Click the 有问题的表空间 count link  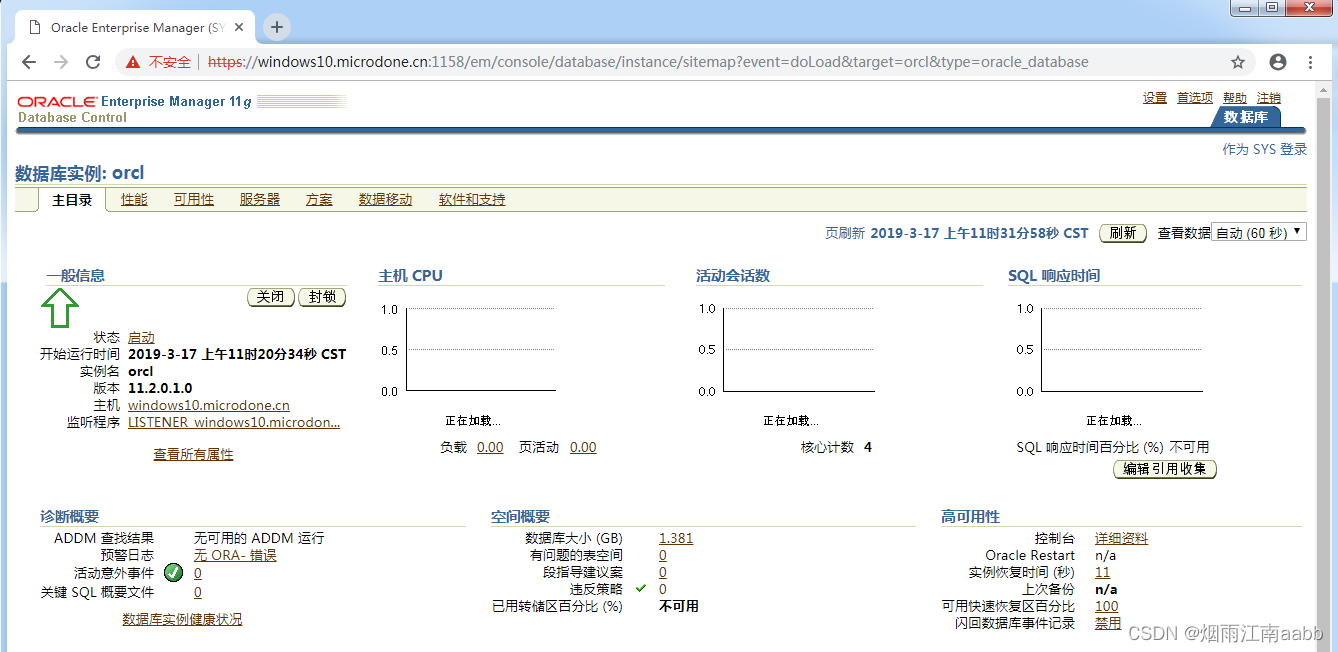coord(663,555)
